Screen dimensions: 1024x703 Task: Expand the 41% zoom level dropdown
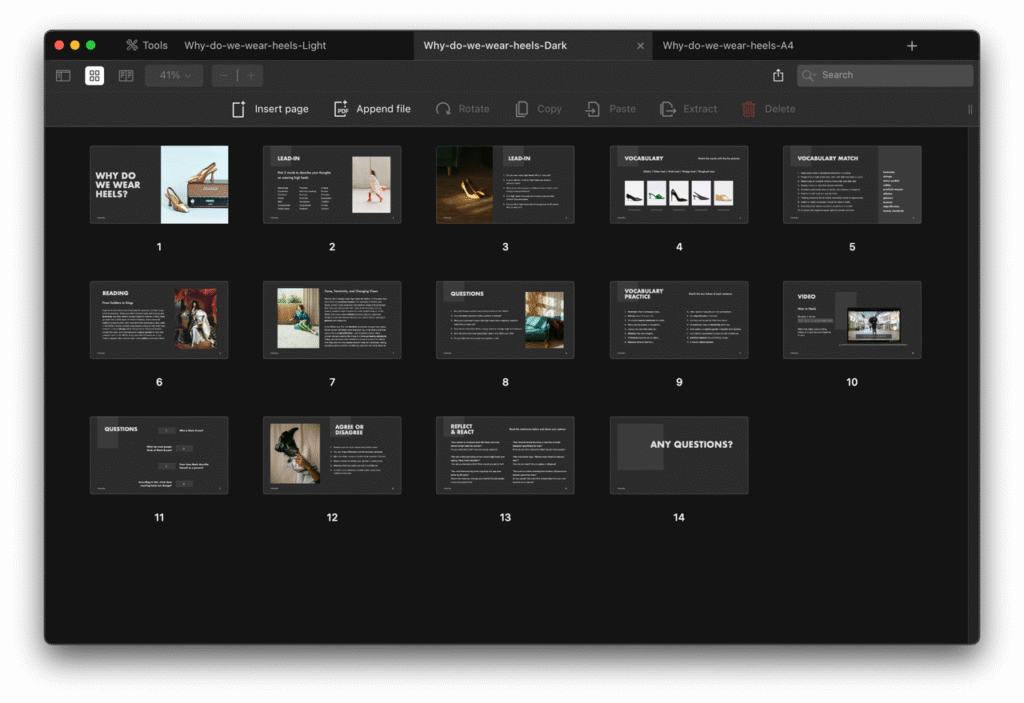[175, 75]
